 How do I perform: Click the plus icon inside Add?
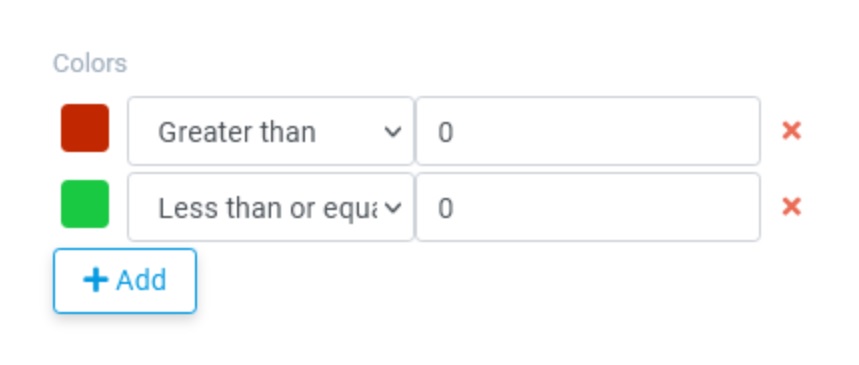click(95, 280)
